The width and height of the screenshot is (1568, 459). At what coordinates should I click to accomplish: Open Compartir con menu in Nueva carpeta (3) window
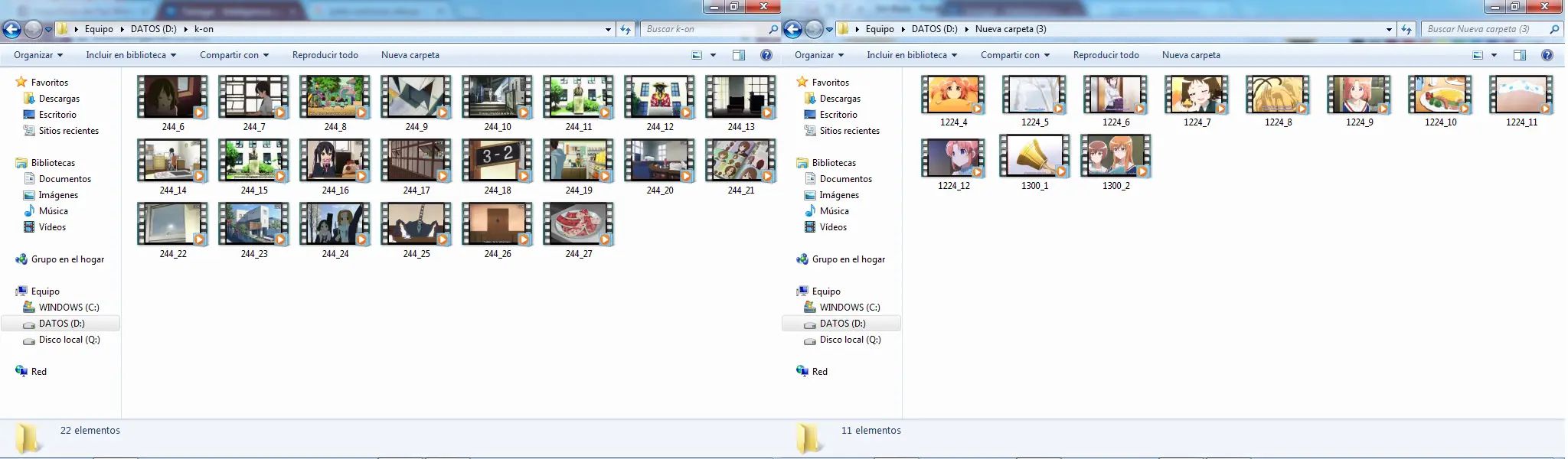(1015, 55)
